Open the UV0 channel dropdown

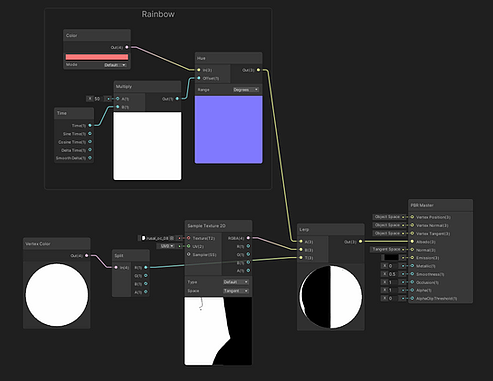(166, 246)
